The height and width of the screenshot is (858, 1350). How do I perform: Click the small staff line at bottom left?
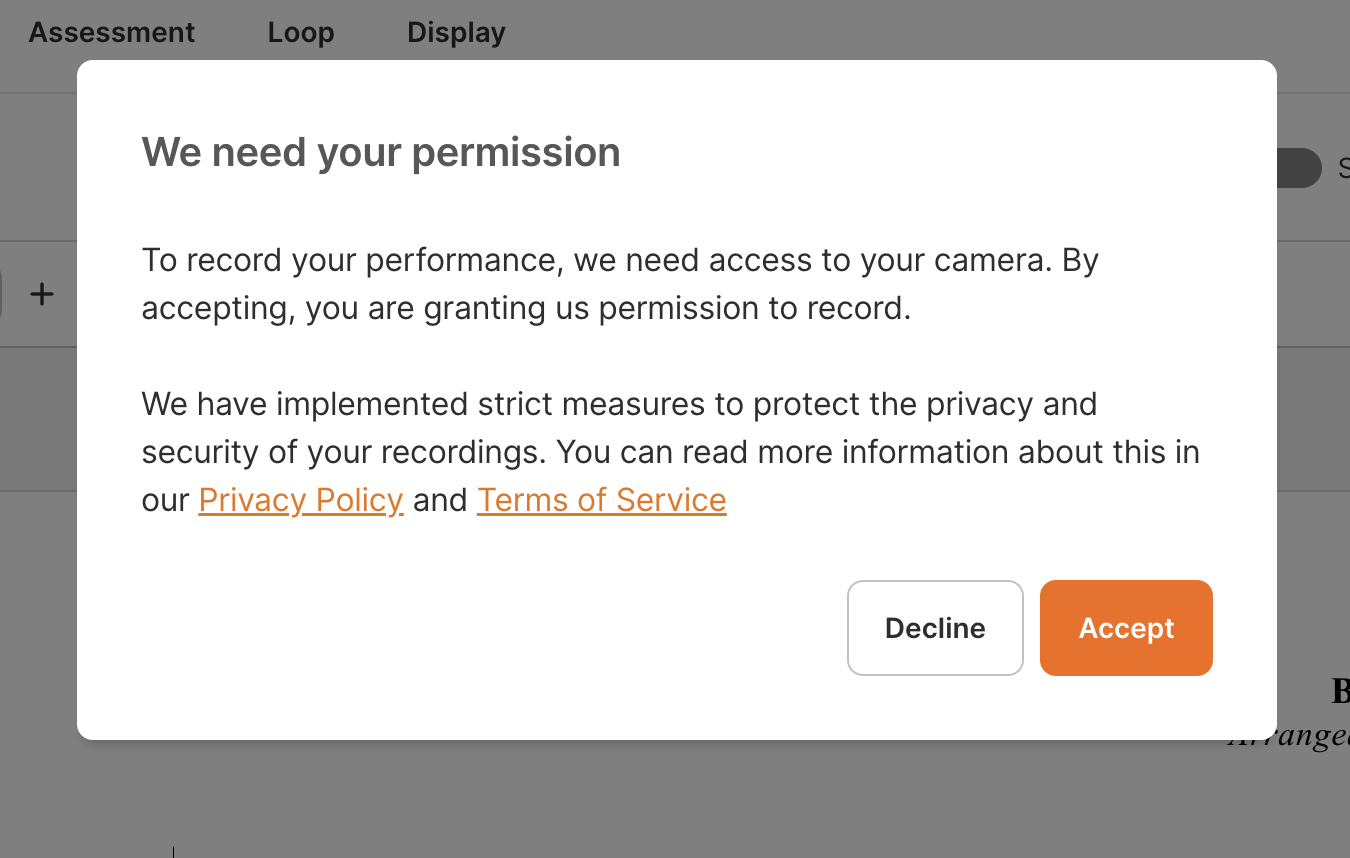pyautogui.click(x=174, y=852)
